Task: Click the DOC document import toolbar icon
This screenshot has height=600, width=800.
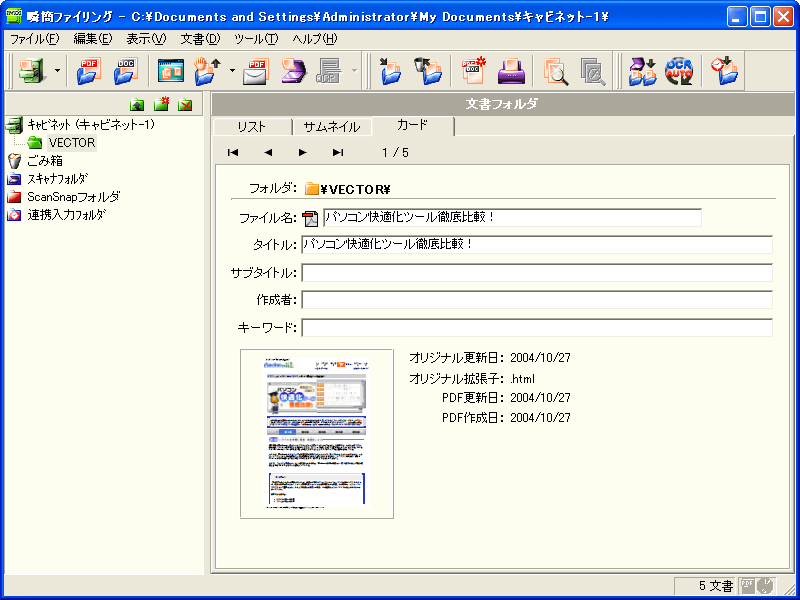Action: click(x=125, y=71)
